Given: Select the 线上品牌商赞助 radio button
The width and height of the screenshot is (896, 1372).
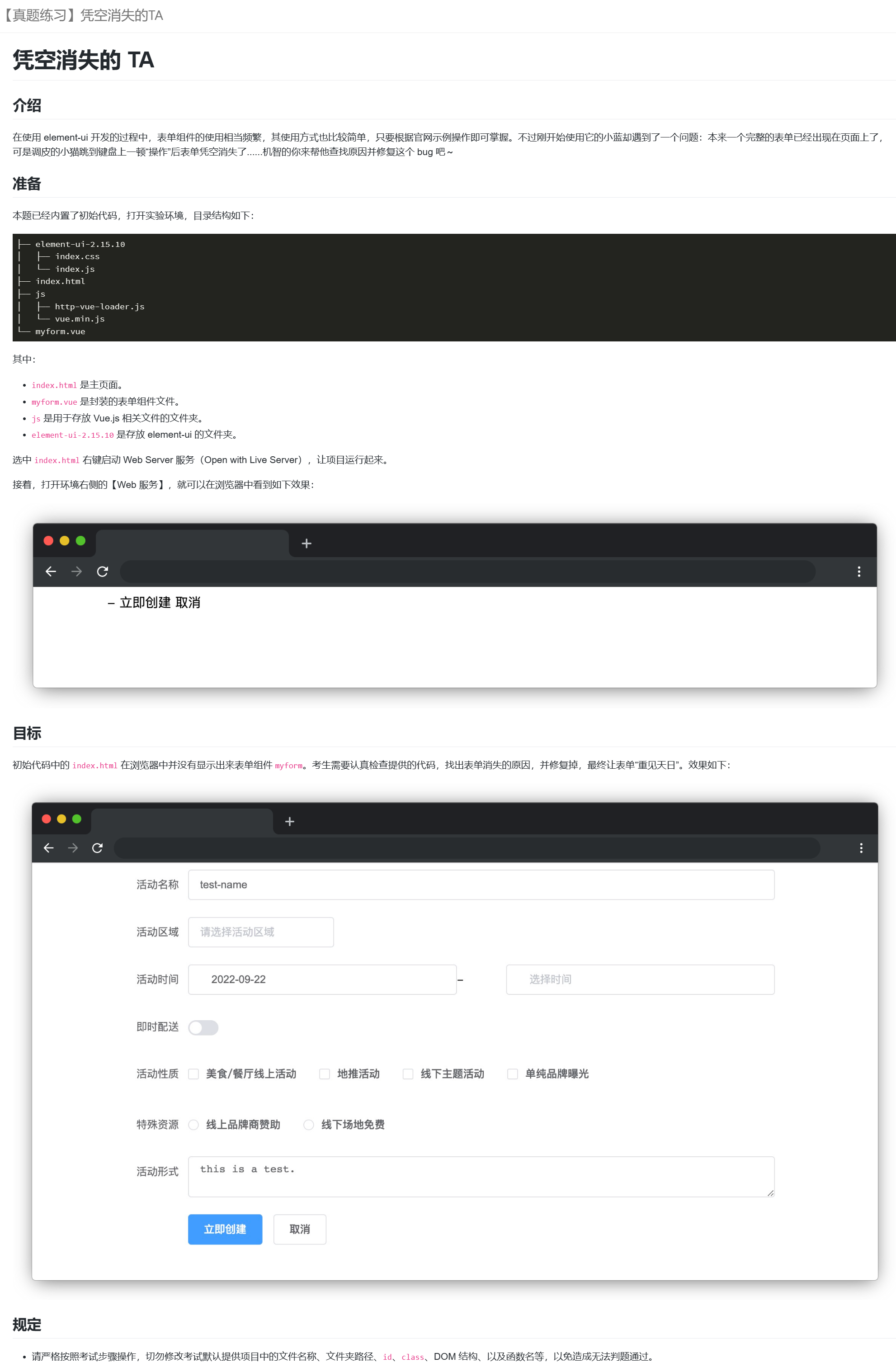Looking at the screenshot, I should (193, 1124).
